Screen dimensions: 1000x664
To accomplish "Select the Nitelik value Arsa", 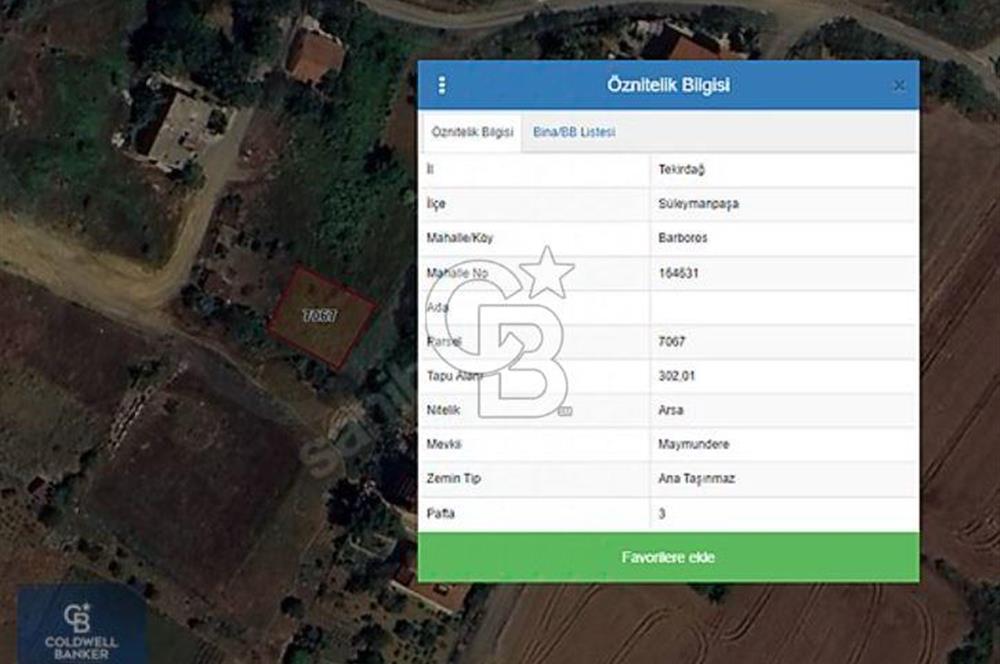I will (x=671, y=410).
